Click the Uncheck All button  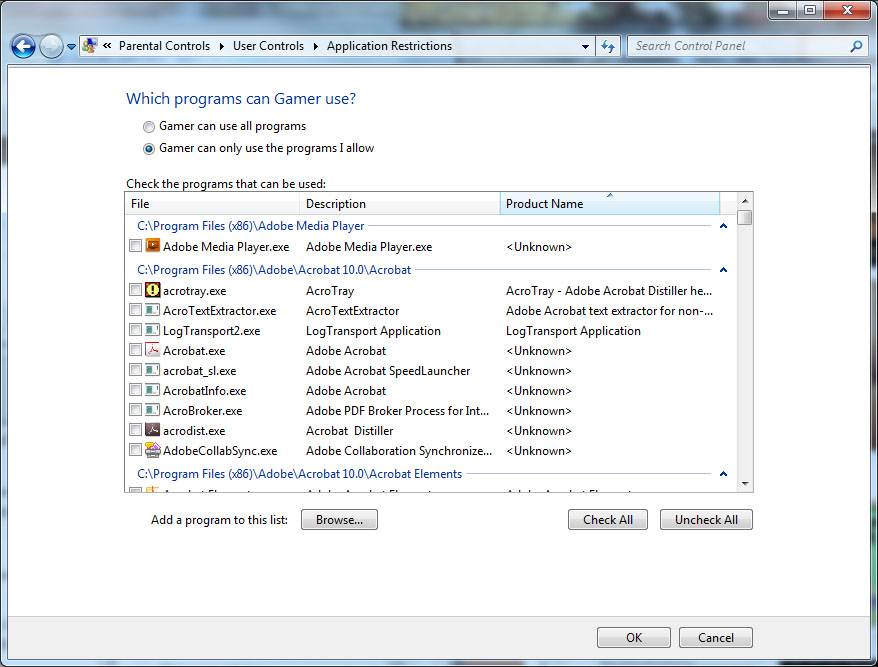point(706,520)
